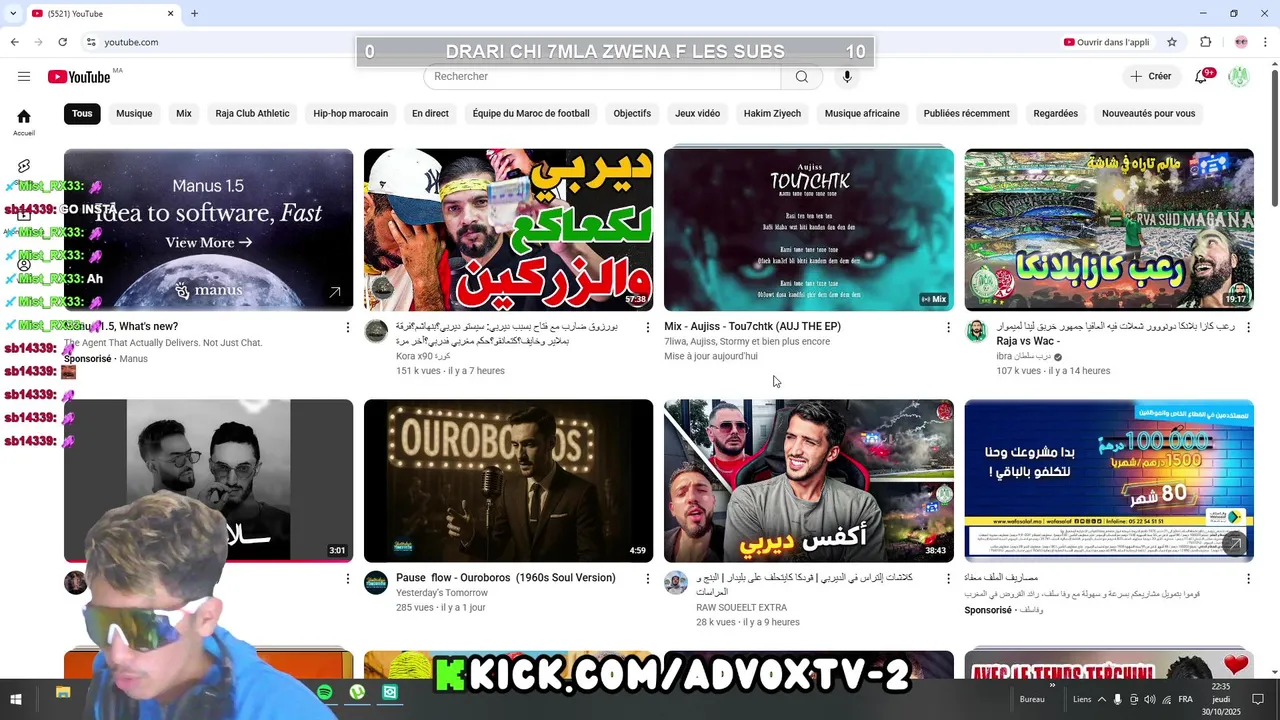1280x720 pixels.
Task: Open Mix - Aujiss - Tou7chtk title
Action: point(752,327)
